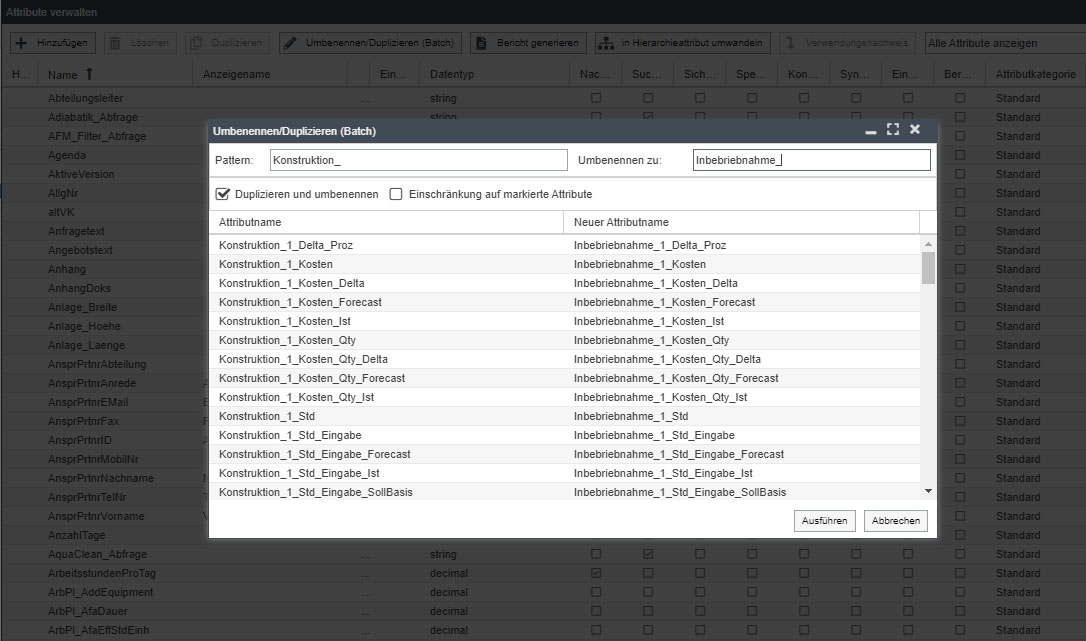Click the pencil icon for Umbenennen/Duplizieren (Batch)
Viewport: 1086px width, 641px height.
tap(290, 43)
